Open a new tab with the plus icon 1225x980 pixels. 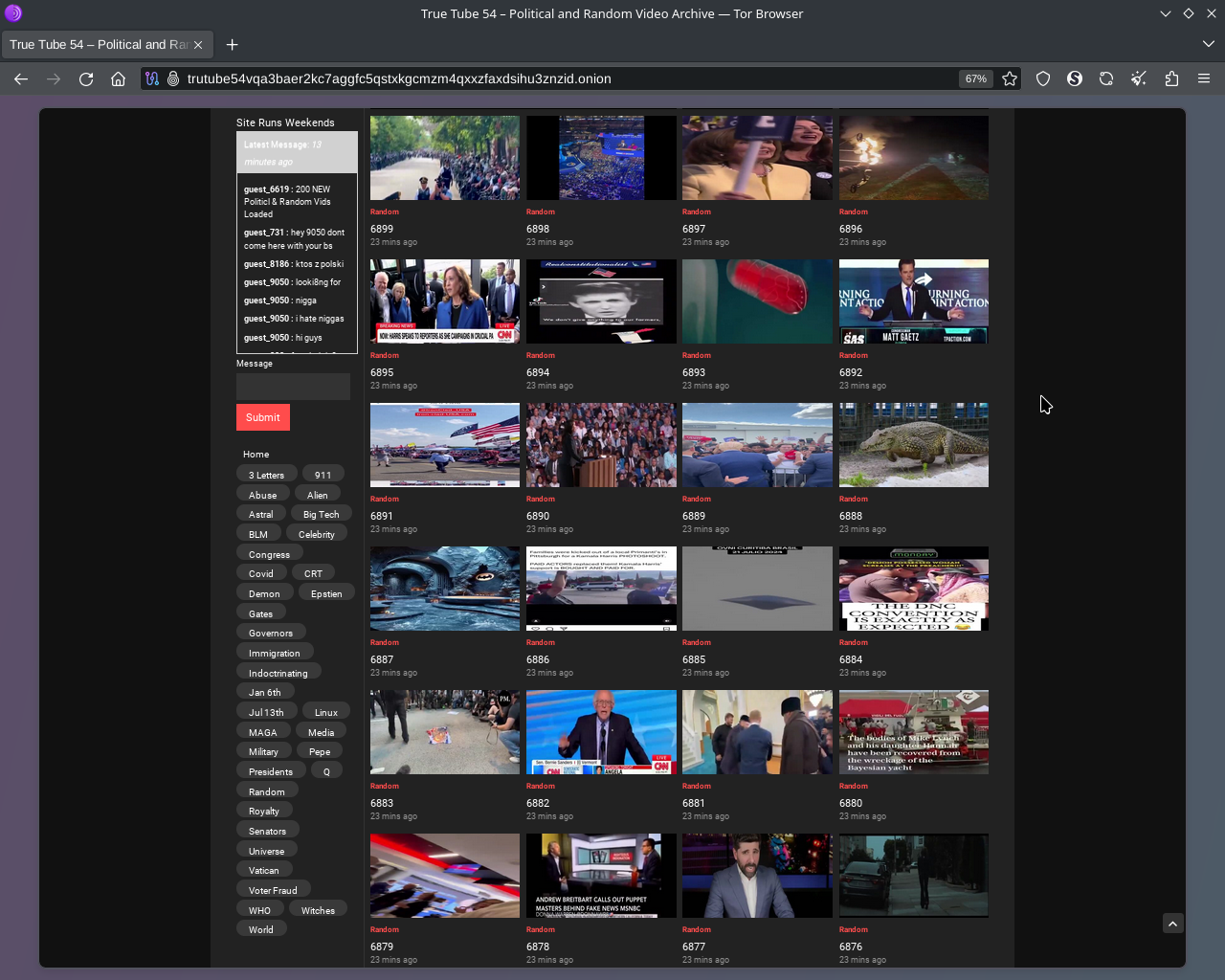click(233, 44)
